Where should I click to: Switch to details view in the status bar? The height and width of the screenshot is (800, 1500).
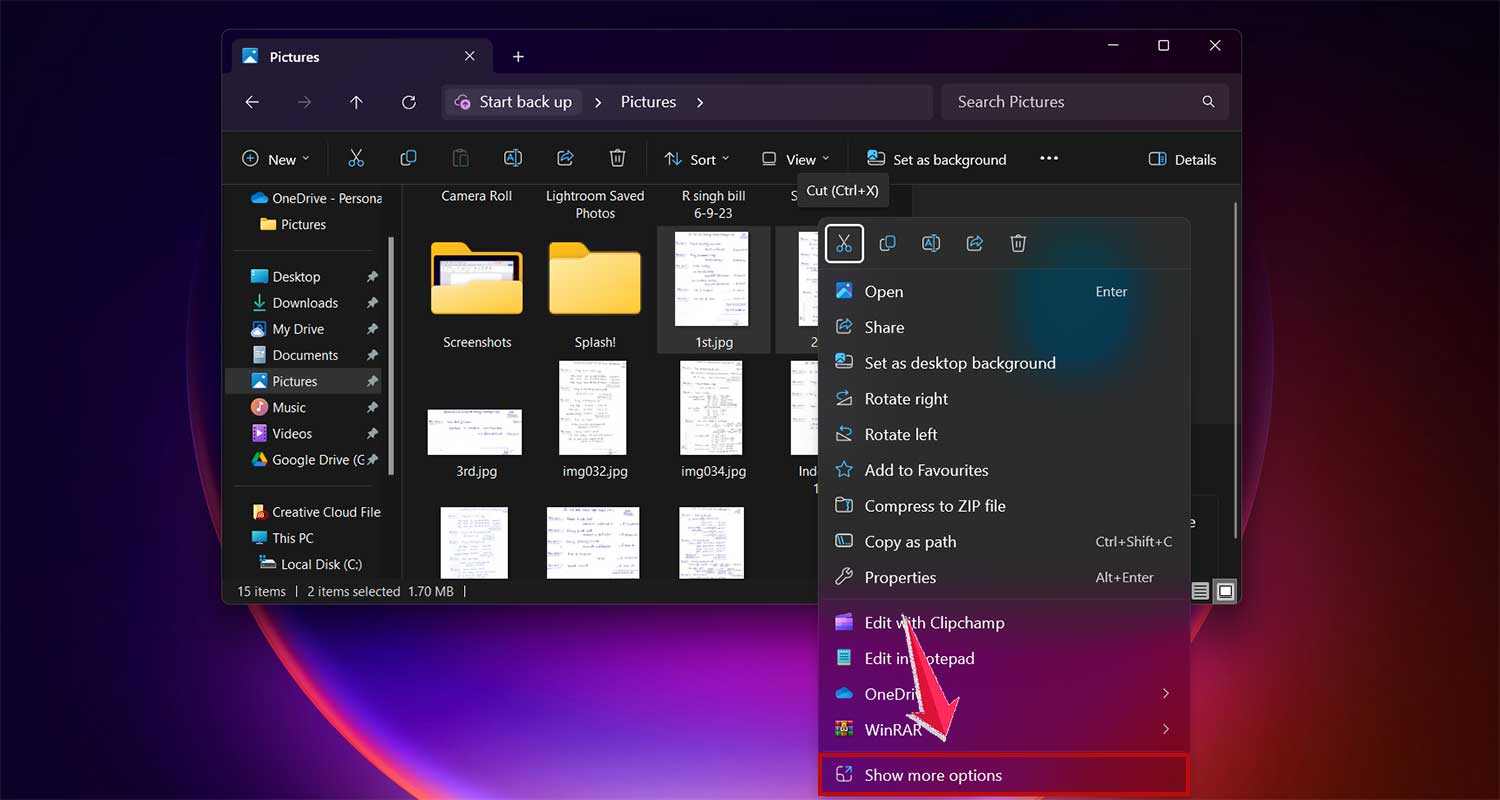tap(1199, 591)
